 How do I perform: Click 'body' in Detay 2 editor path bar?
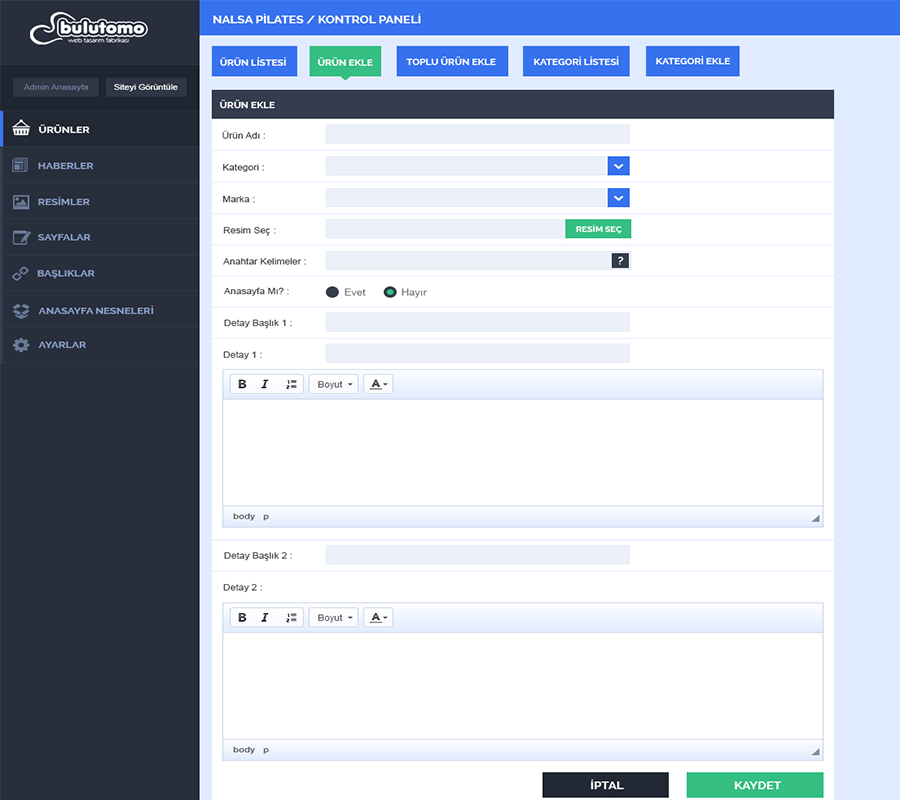(x=244, y=750)
